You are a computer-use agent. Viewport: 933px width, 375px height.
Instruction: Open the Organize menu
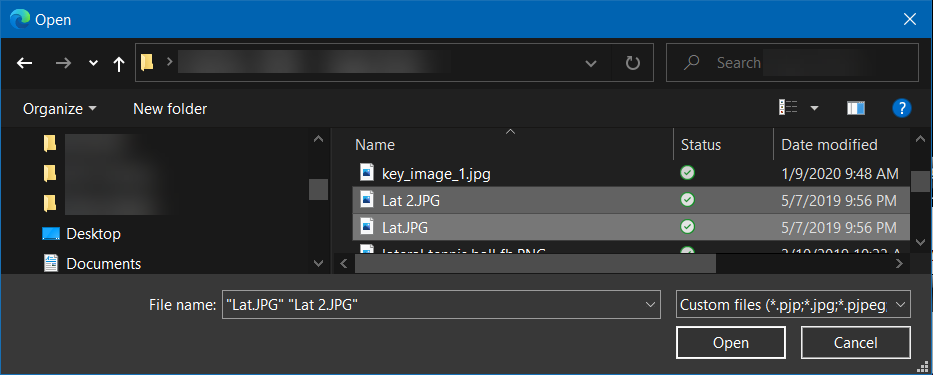[x=59, y=109]
